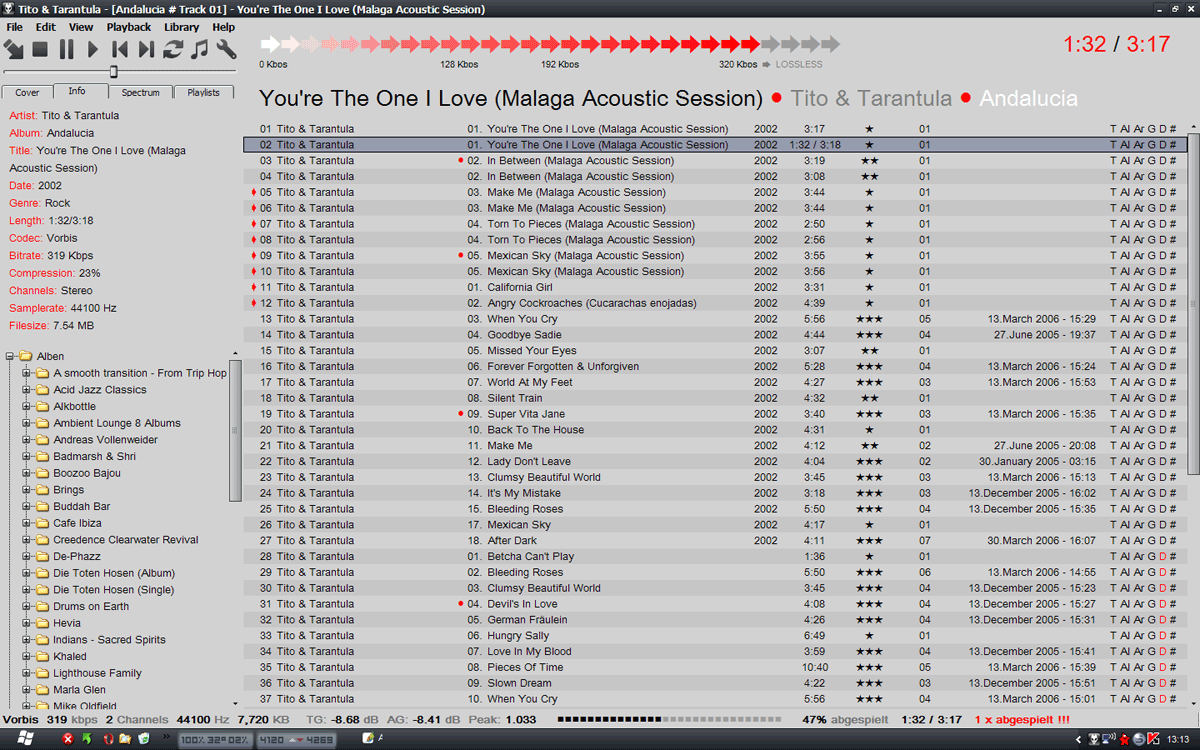Click the open-files arrow icon in the toolbar
1200x750 pixels.
[13, 49]
